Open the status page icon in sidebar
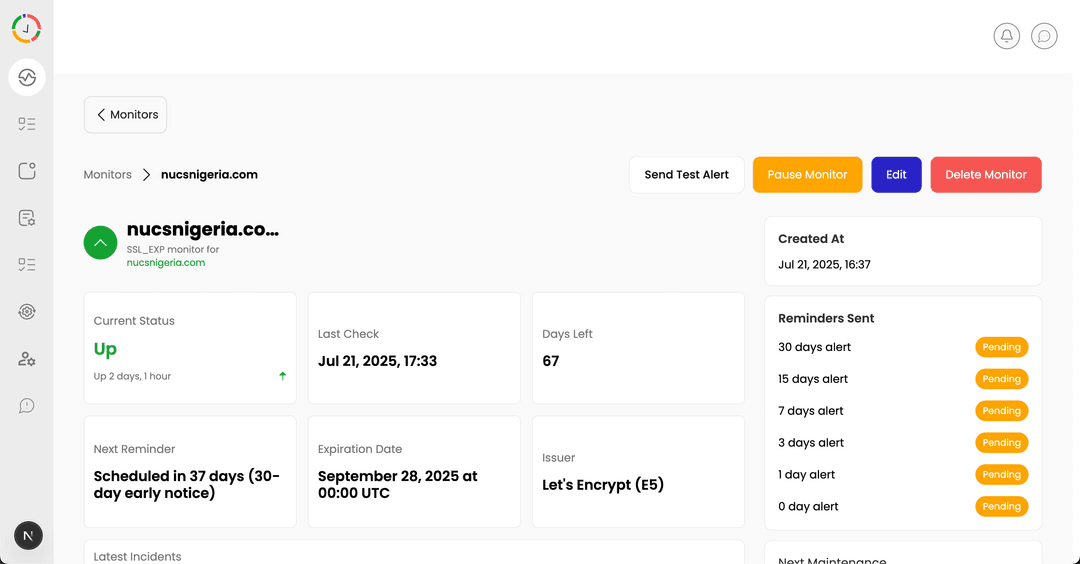Screen dimensions: 1080x564 [x=27, y=171]
